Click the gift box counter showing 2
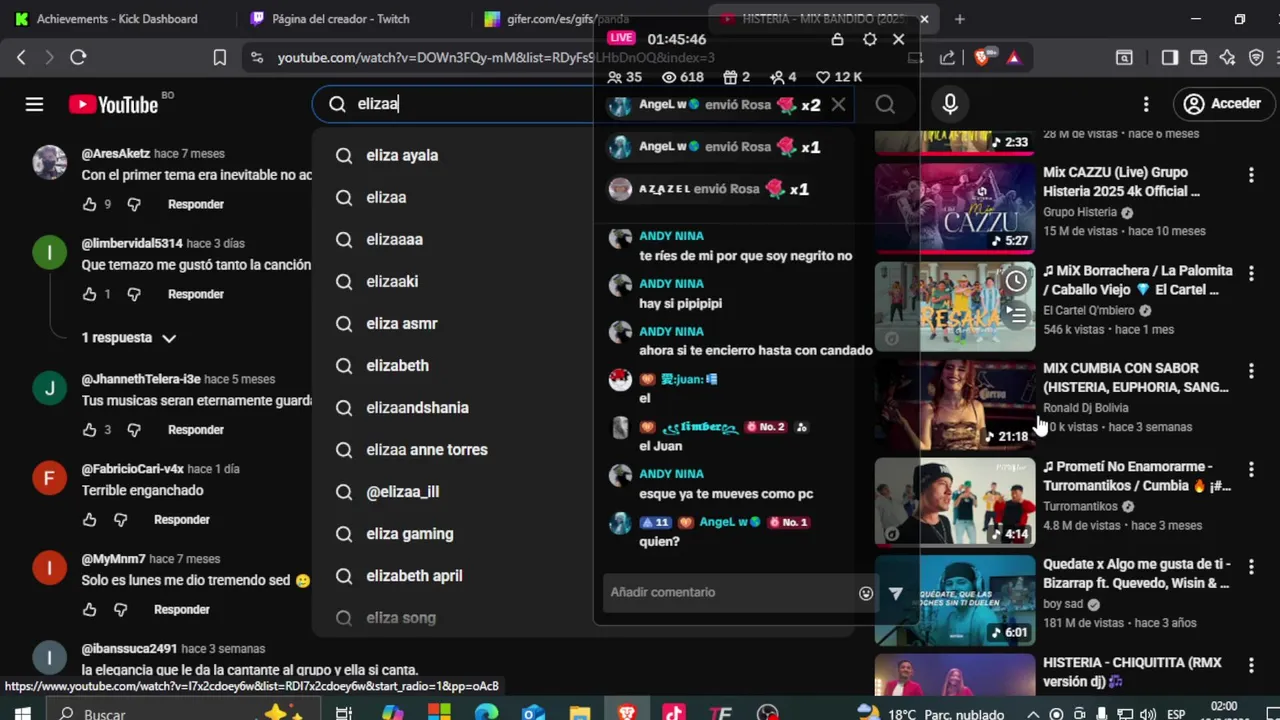Image resolution: width=1280 pixels, height=720 pixels. tap(737, 77)
